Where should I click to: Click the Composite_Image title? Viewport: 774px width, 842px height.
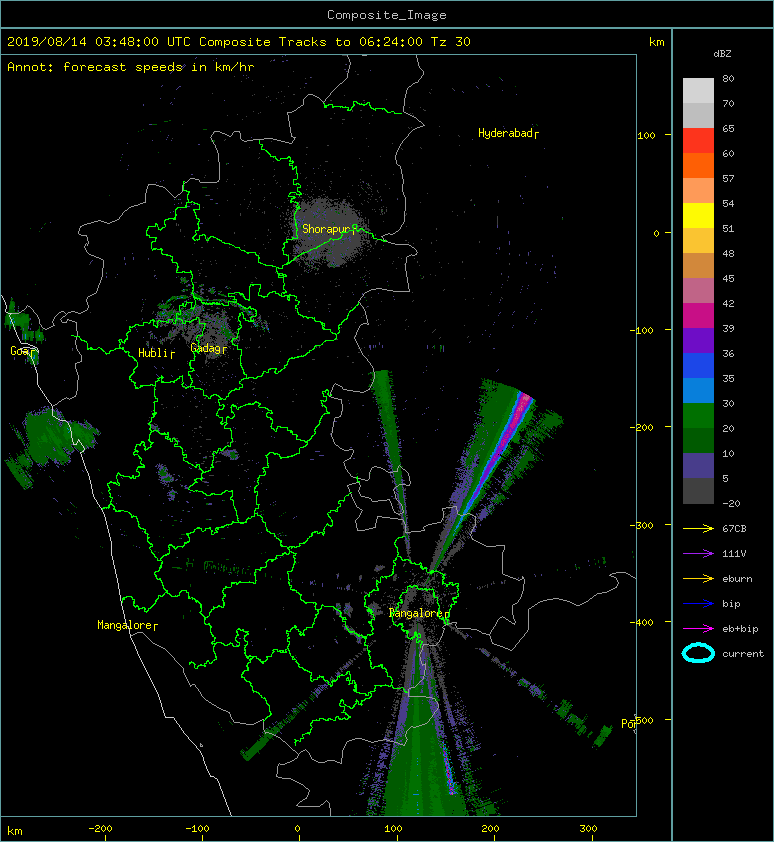coord(387,15)
